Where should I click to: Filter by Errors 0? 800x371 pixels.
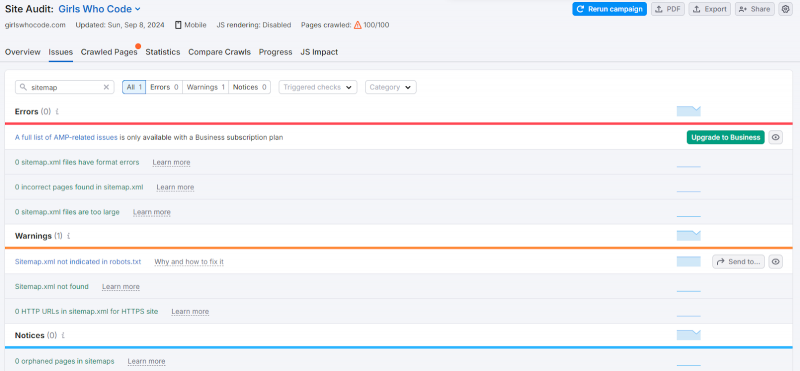point(164,87)
